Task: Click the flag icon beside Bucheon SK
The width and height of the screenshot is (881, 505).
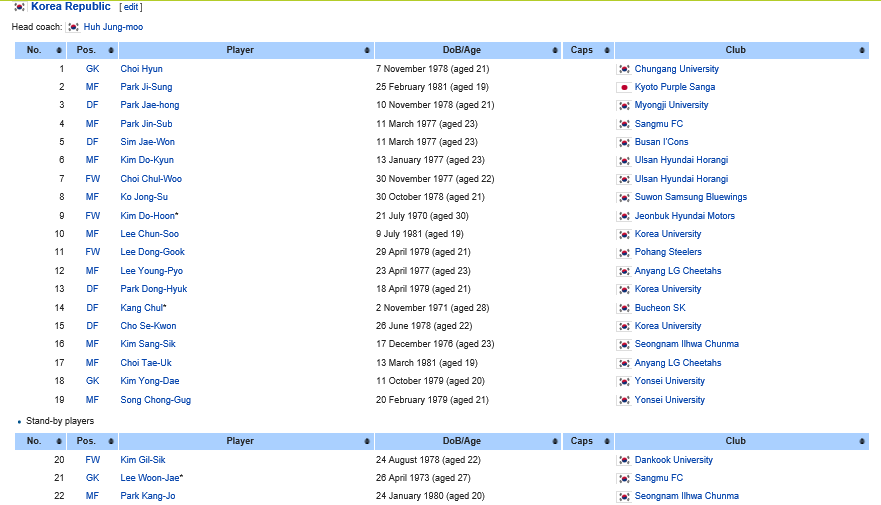Action: (x=624, y=308)
